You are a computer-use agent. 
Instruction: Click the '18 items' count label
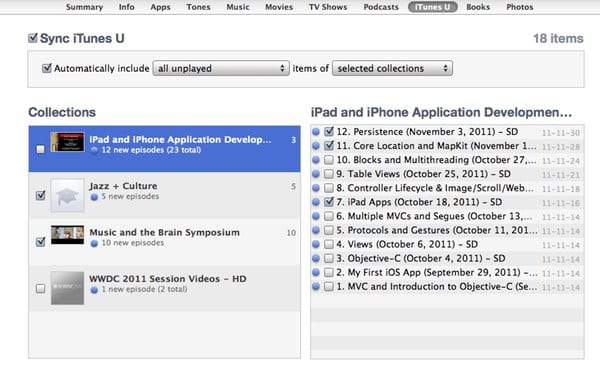tap(558, 38)
